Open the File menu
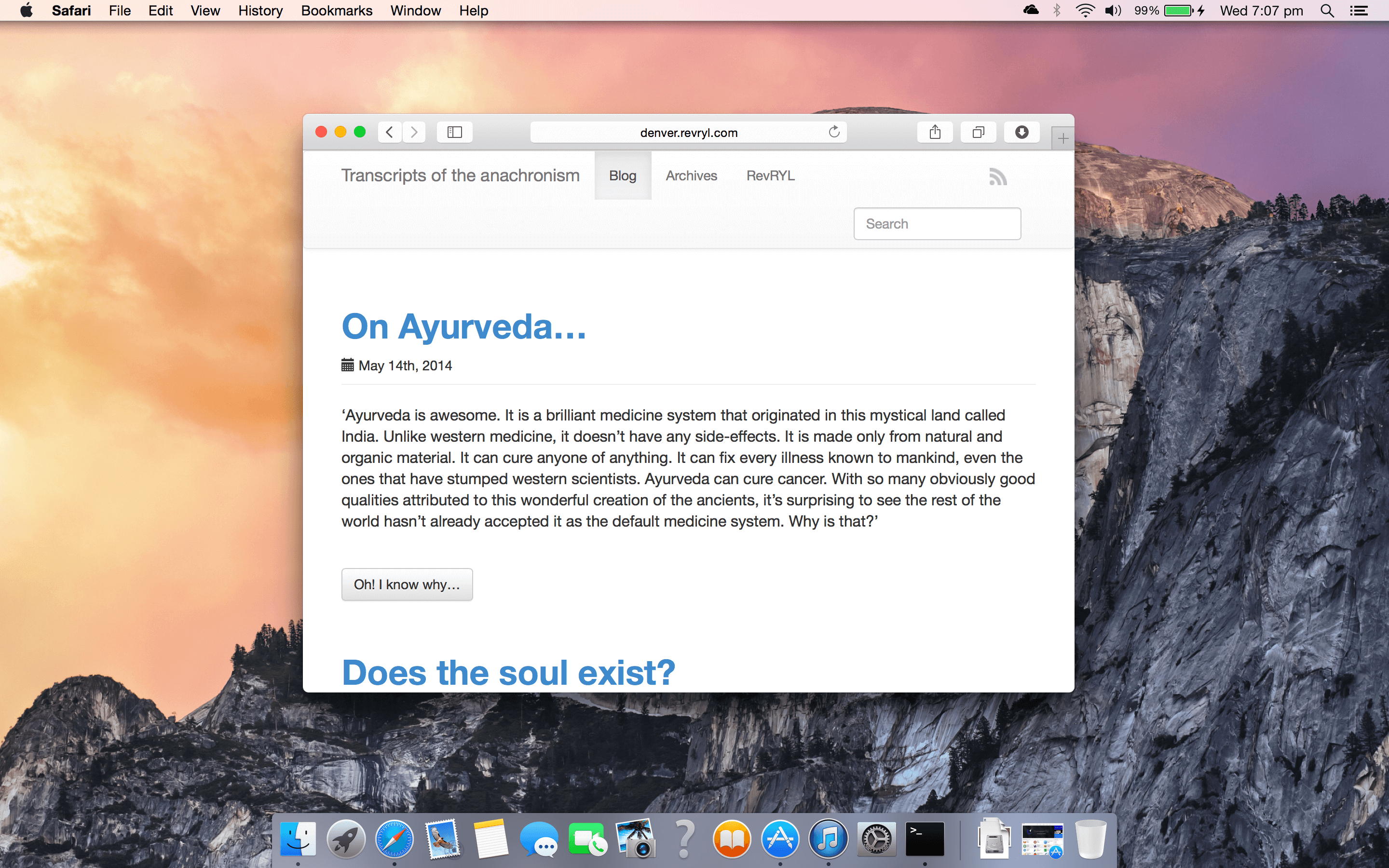Image resolution: width=1389 pixels, height=868 pixels. tap(120, 11)
